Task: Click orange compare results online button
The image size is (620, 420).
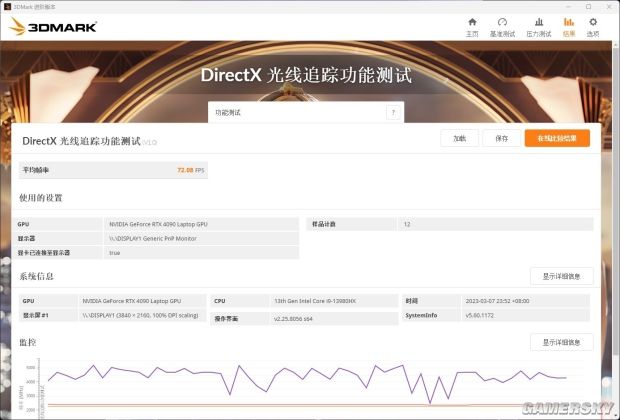Action: pos(557,138)
